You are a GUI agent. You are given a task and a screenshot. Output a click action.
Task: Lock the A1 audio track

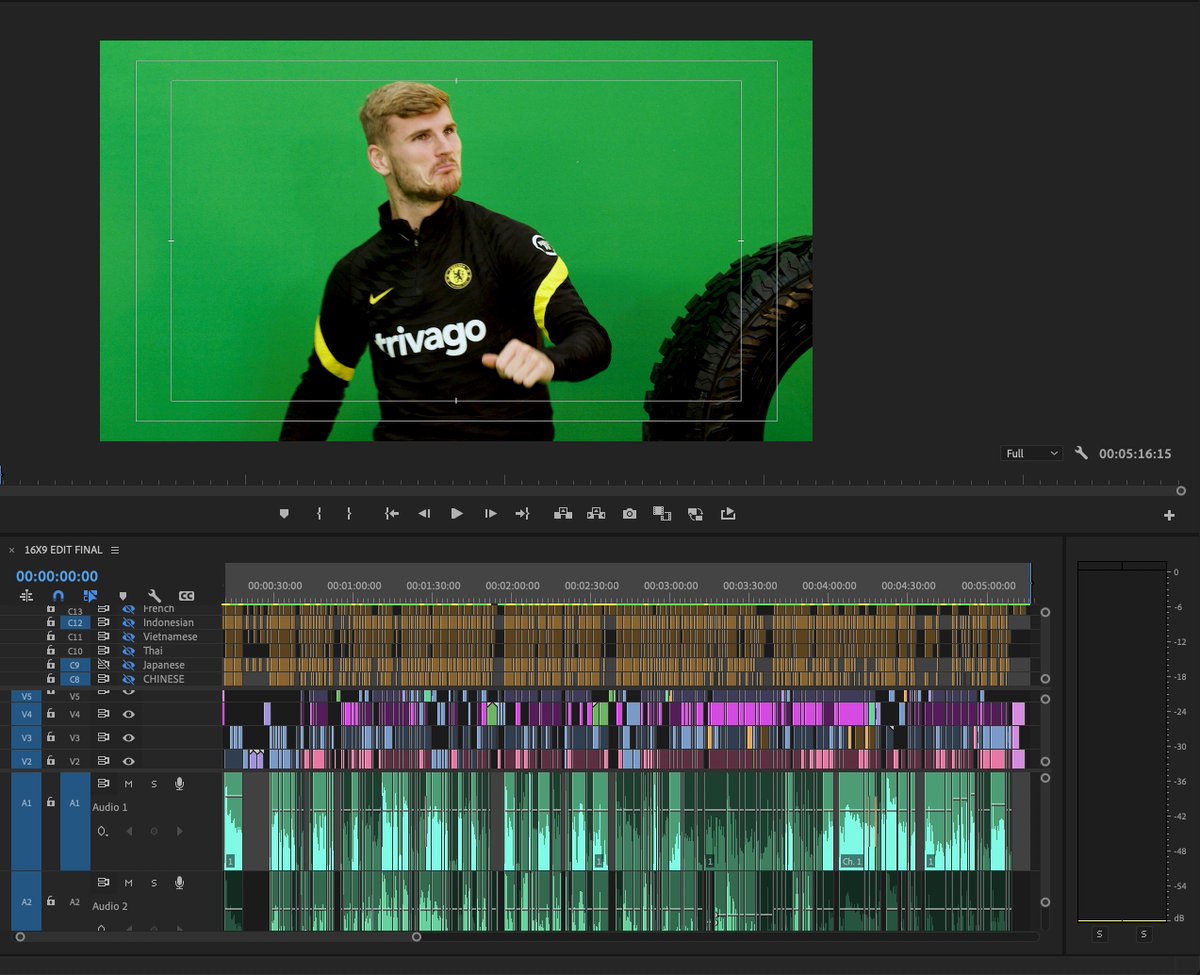coord(51,802)
